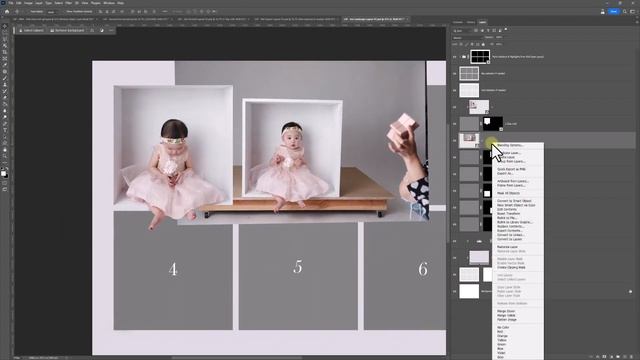Open the Window menu
Image resolution: width=640 pixels, height=360 pixels.
point(109,3)
